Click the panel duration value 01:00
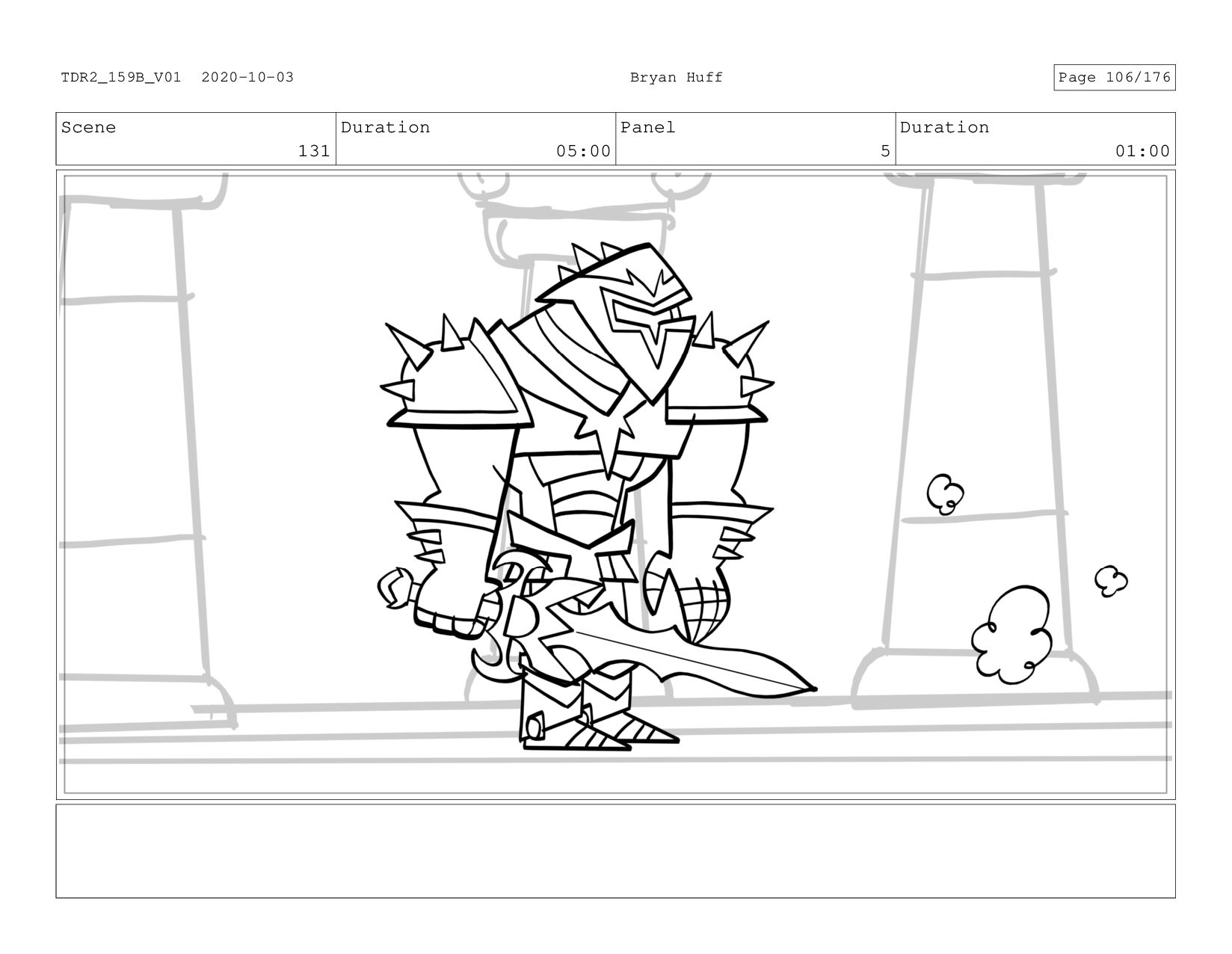The height and width of the screenshot is (954, 1232). click(1142, 151)
